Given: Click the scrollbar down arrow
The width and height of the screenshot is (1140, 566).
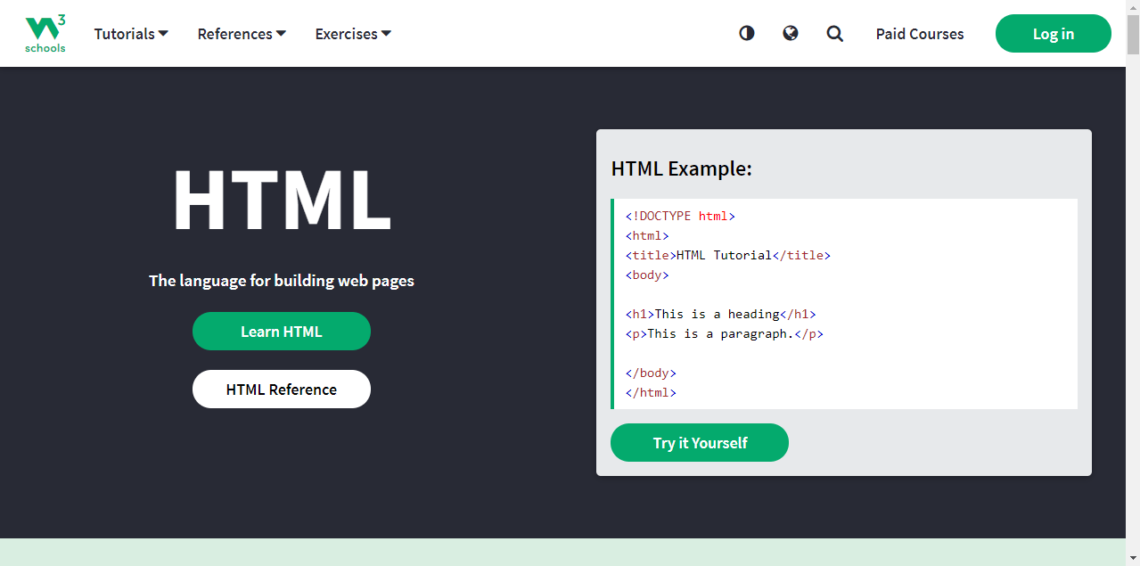Looking at the screenshot, I should 1132,558.
